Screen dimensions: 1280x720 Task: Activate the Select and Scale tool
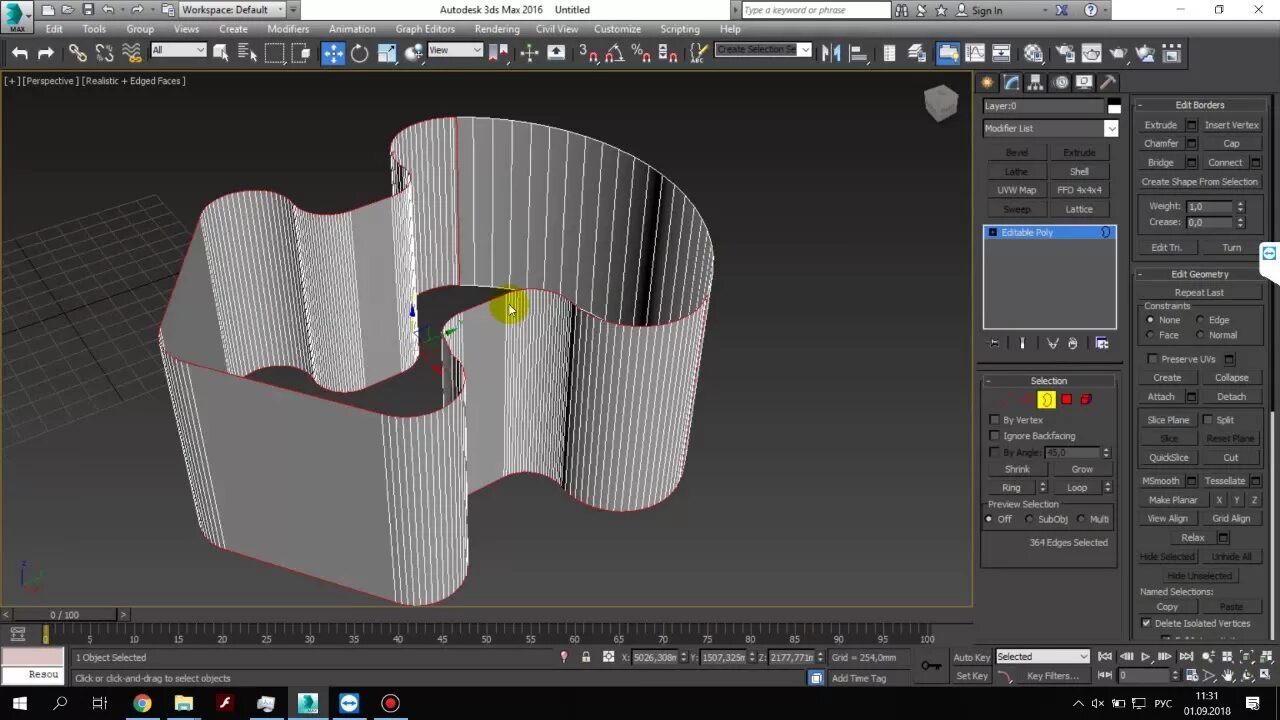click(386, 53)
